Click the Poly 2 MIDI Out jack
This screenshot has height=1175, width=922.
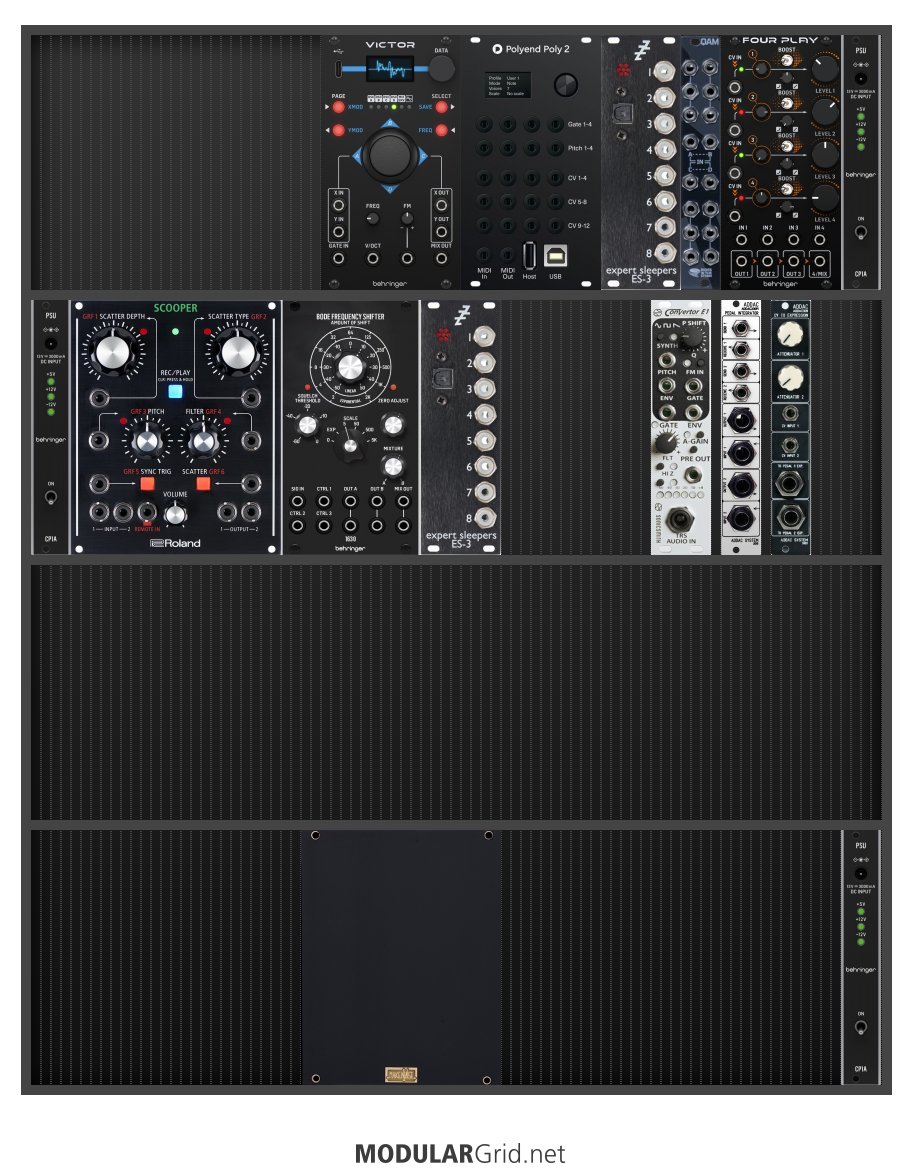click(508, 255)
